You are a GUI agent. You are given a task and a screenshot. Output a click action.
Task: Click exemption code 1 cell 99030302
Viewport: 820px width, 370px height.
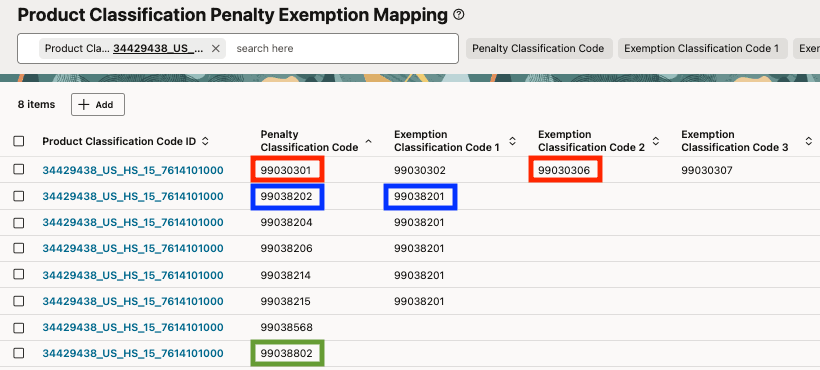click(x=419, y=170)
